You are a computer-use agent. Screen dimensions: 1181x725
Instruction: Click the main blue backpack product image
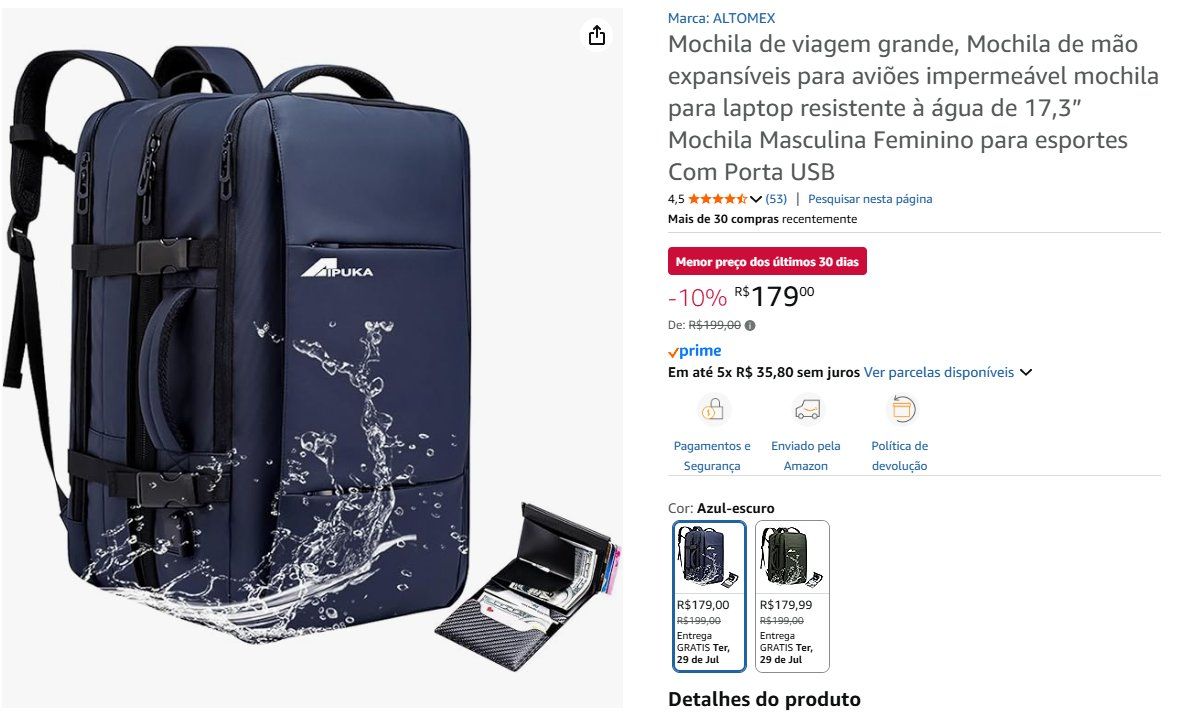click(x=312, y=358)
